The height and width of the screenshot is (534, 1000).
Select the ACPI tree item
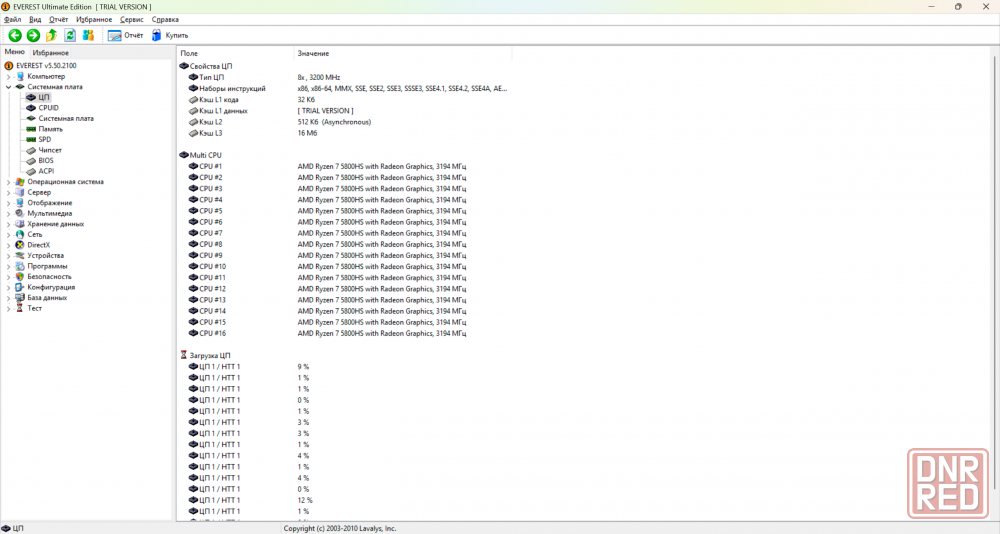46,171
